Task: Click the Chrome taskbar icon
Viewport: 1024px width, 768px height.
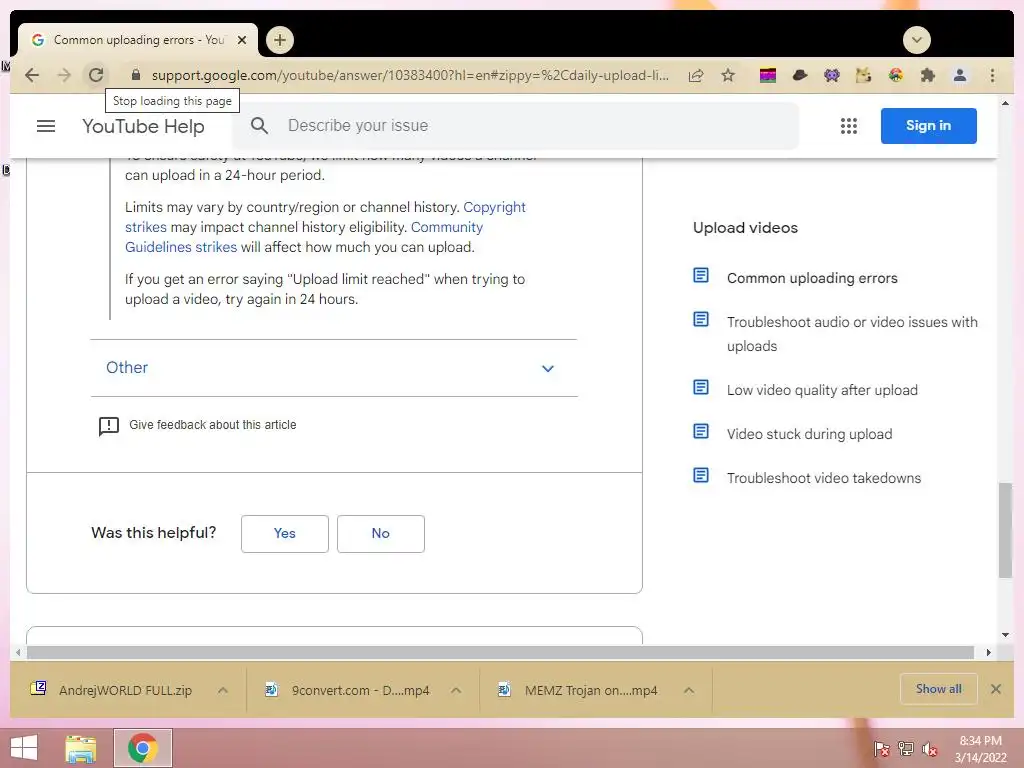Action: click(x=143, y=748)
